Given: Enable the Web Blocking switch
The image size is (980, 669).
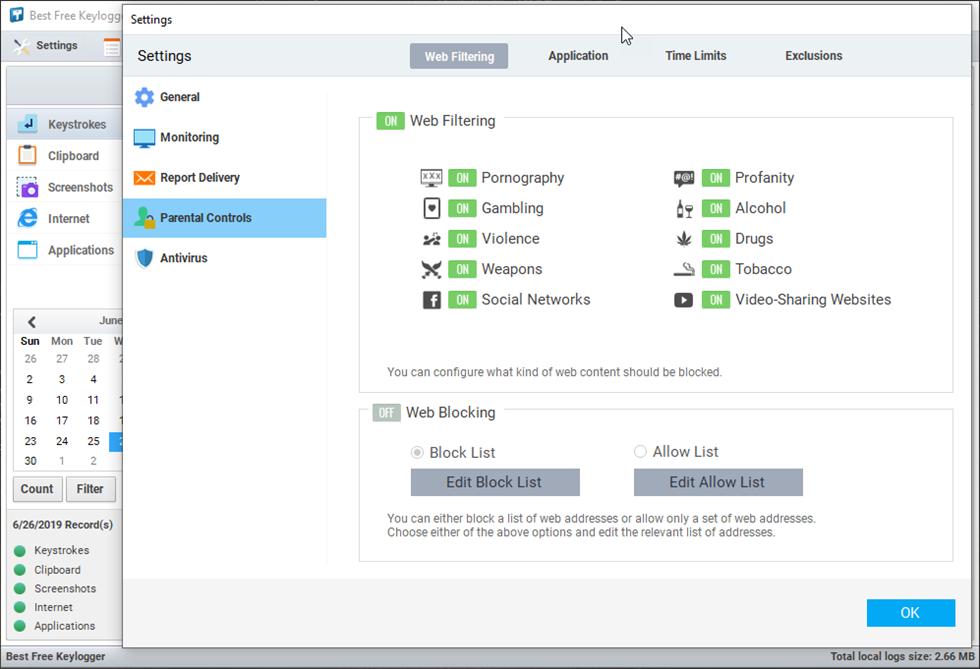Looking at the screenshot, I should pos(386,413).
